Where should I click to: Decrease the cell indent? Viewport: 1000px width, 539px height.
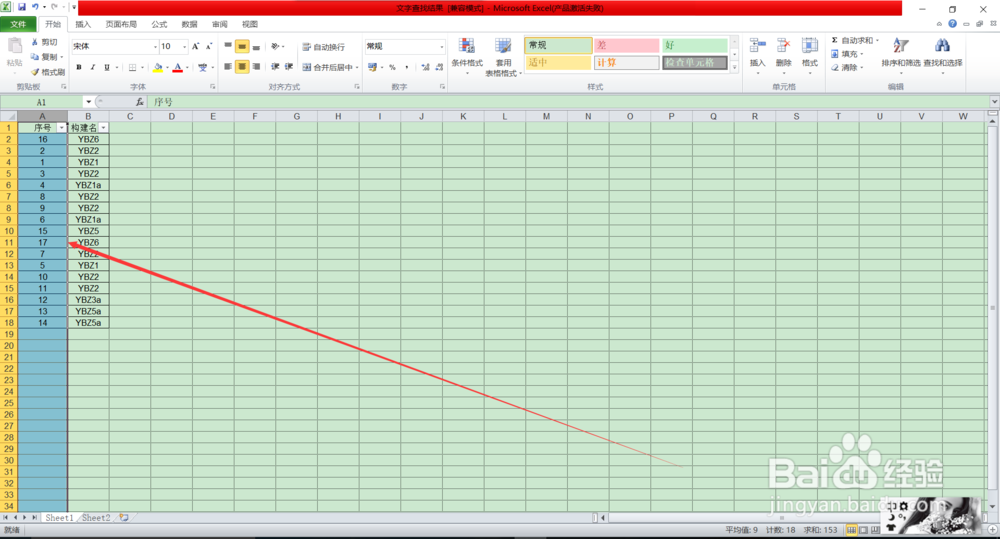pos(276,66)
